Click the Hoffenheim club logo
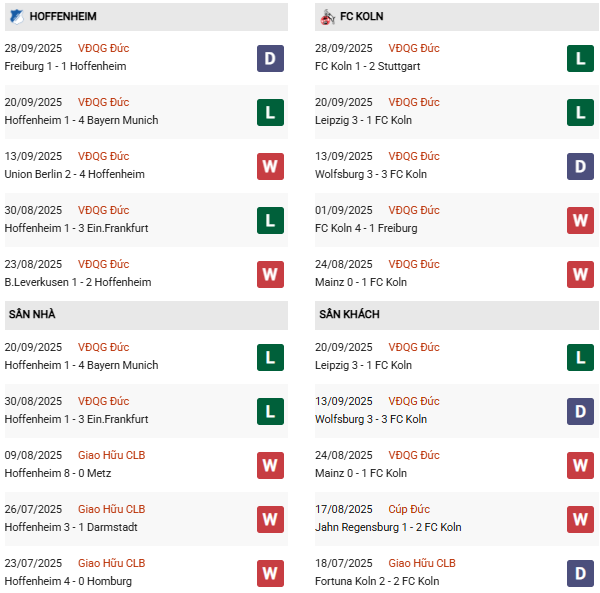 click(x=16, y=16)
